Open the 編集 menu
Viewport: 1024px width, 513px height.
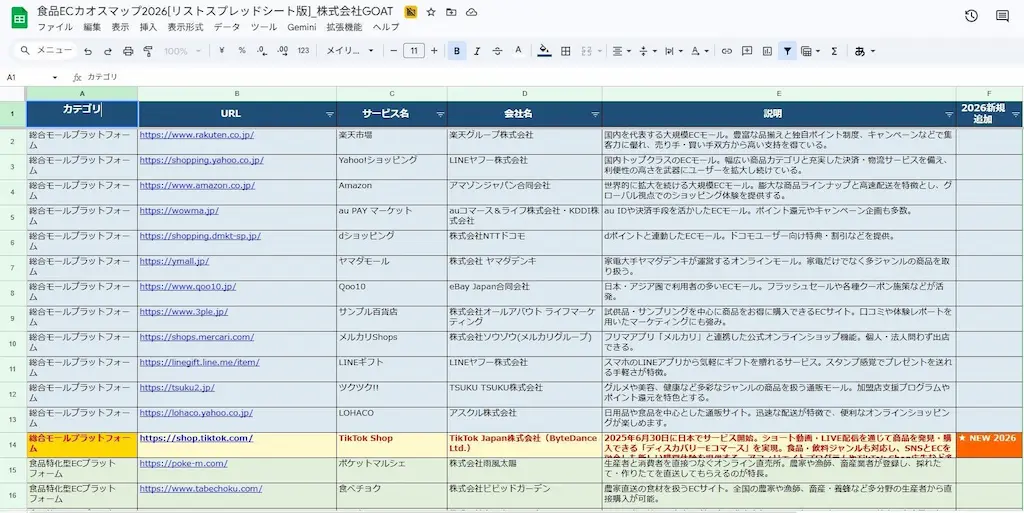click(x=92, y=27)
